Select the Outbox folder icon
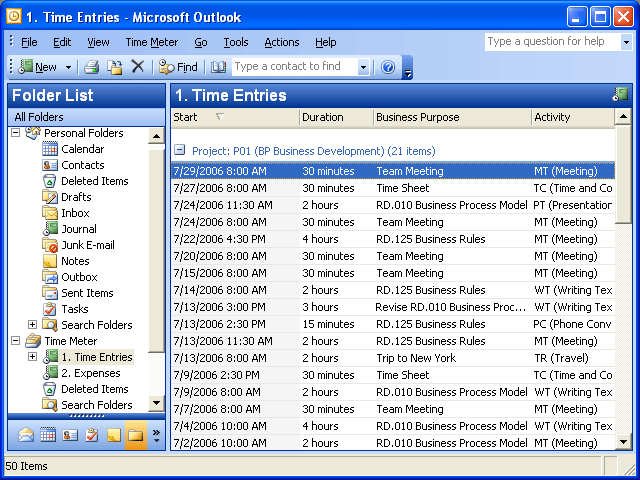 point(50,277)
